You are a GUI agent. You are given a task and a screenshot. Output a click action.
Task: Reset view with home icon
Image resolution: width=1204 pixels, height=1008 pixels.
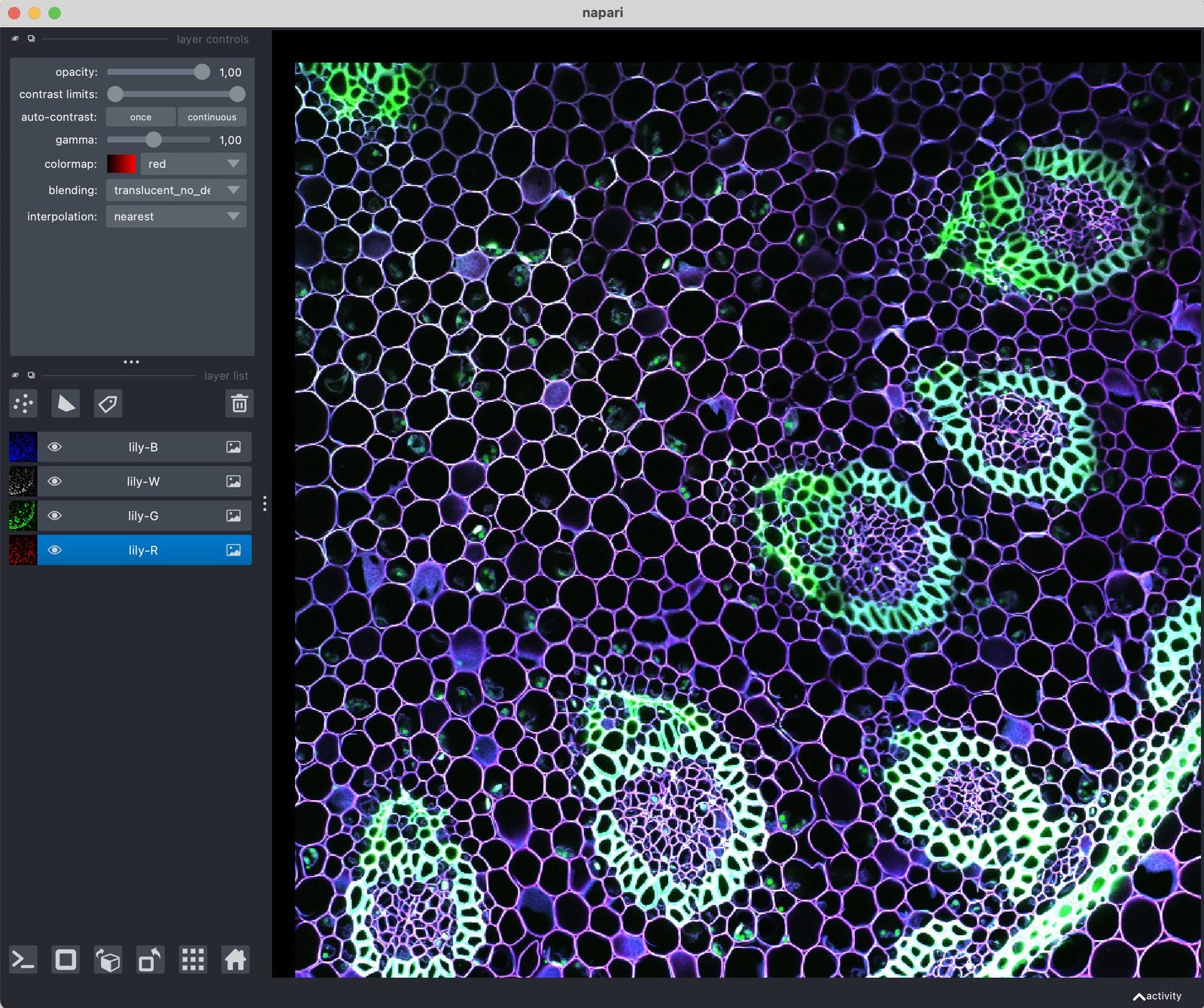(x=236, y=960)
